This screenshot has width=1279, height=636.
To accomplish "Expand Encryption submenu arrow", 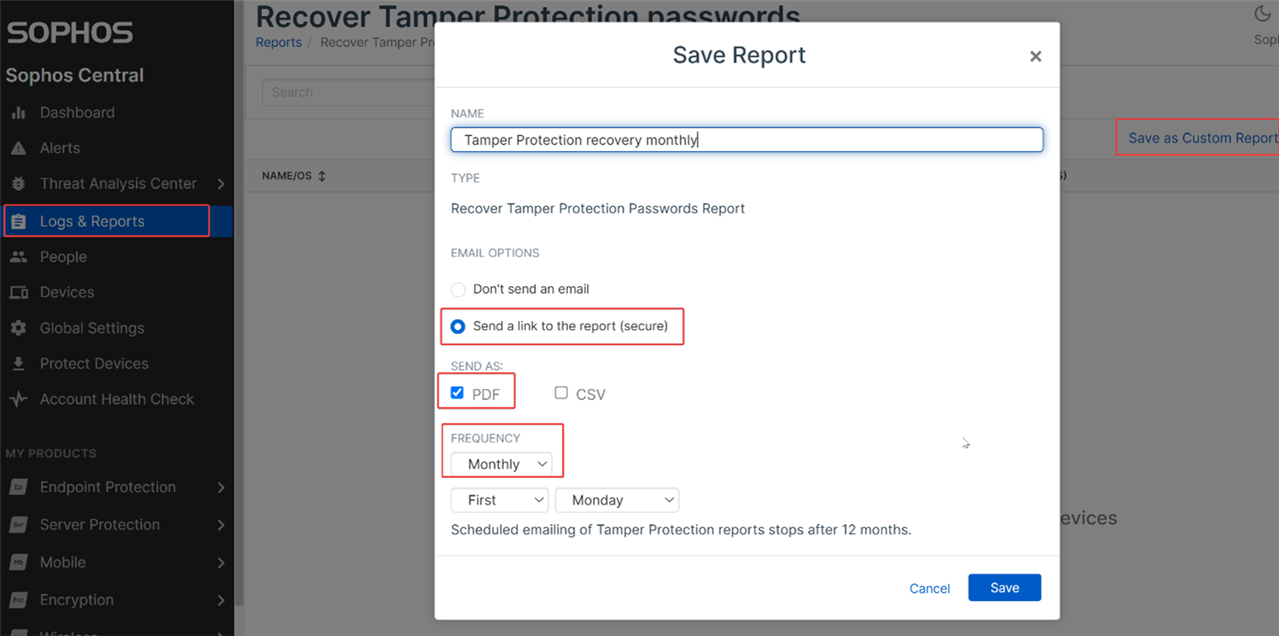I will pos(221,600).
